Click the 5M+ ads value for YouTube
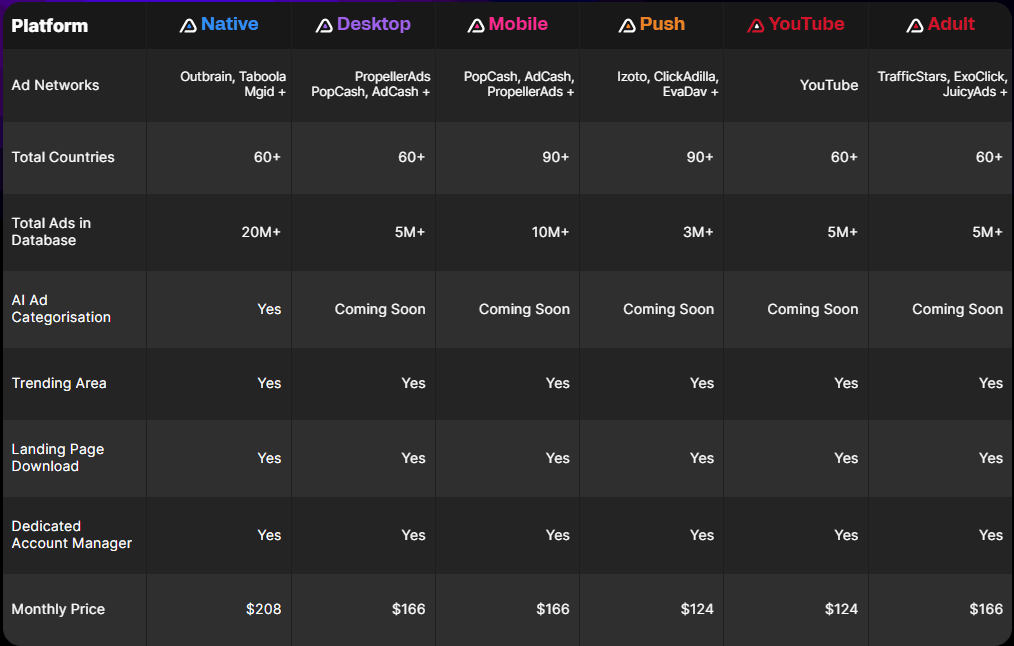 pos(842,232)
